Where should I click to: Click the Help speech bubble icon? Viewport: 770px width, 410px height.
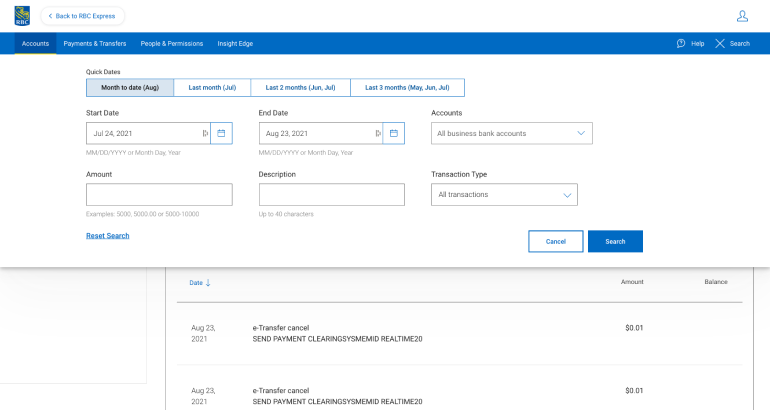tap(681, 44)
